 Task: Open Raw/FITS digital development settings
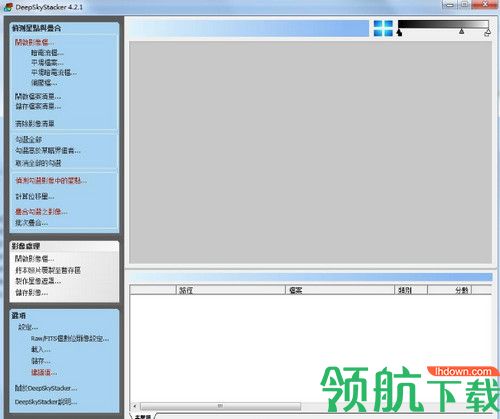point(70,339)
